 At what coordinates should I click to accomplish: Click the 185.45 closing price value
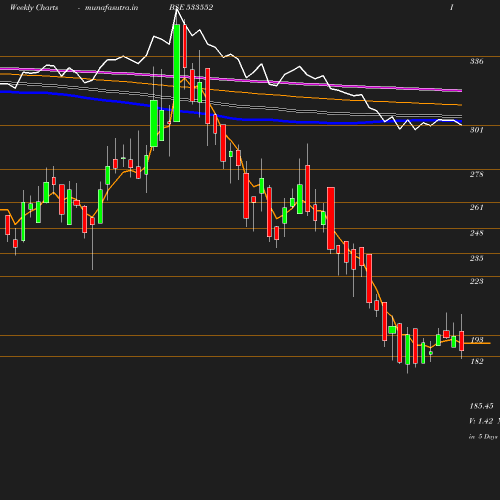point(481,406)
